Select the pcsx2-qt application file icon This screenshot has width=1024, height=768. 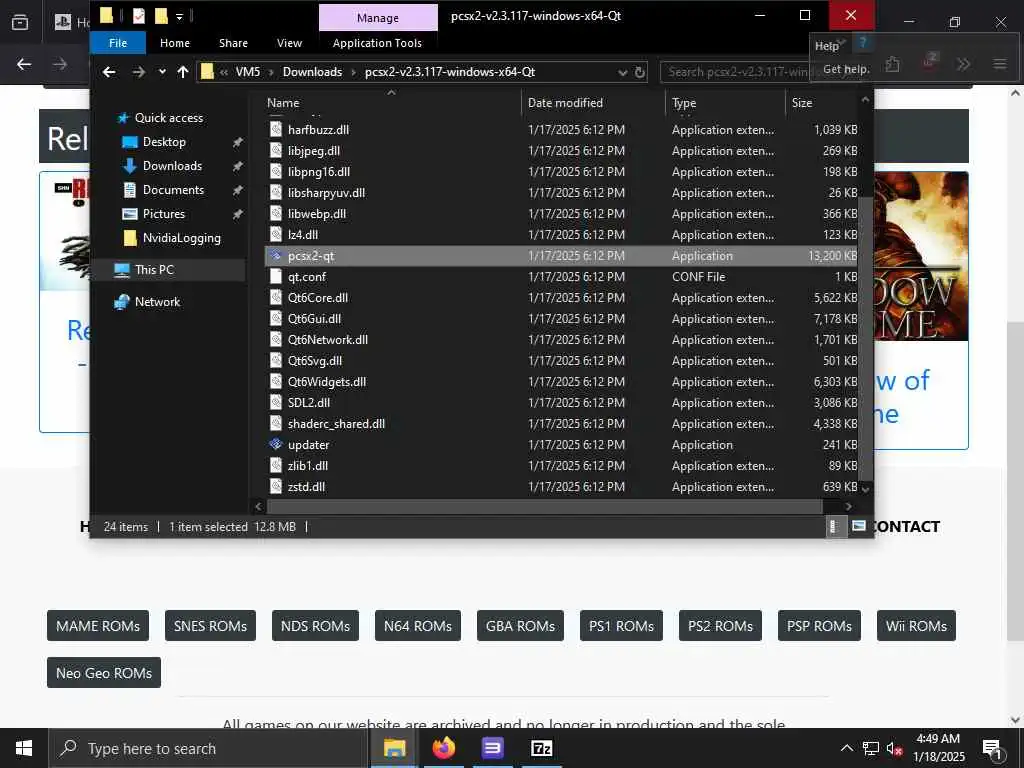pyautogui.click(x=276, y=255)
